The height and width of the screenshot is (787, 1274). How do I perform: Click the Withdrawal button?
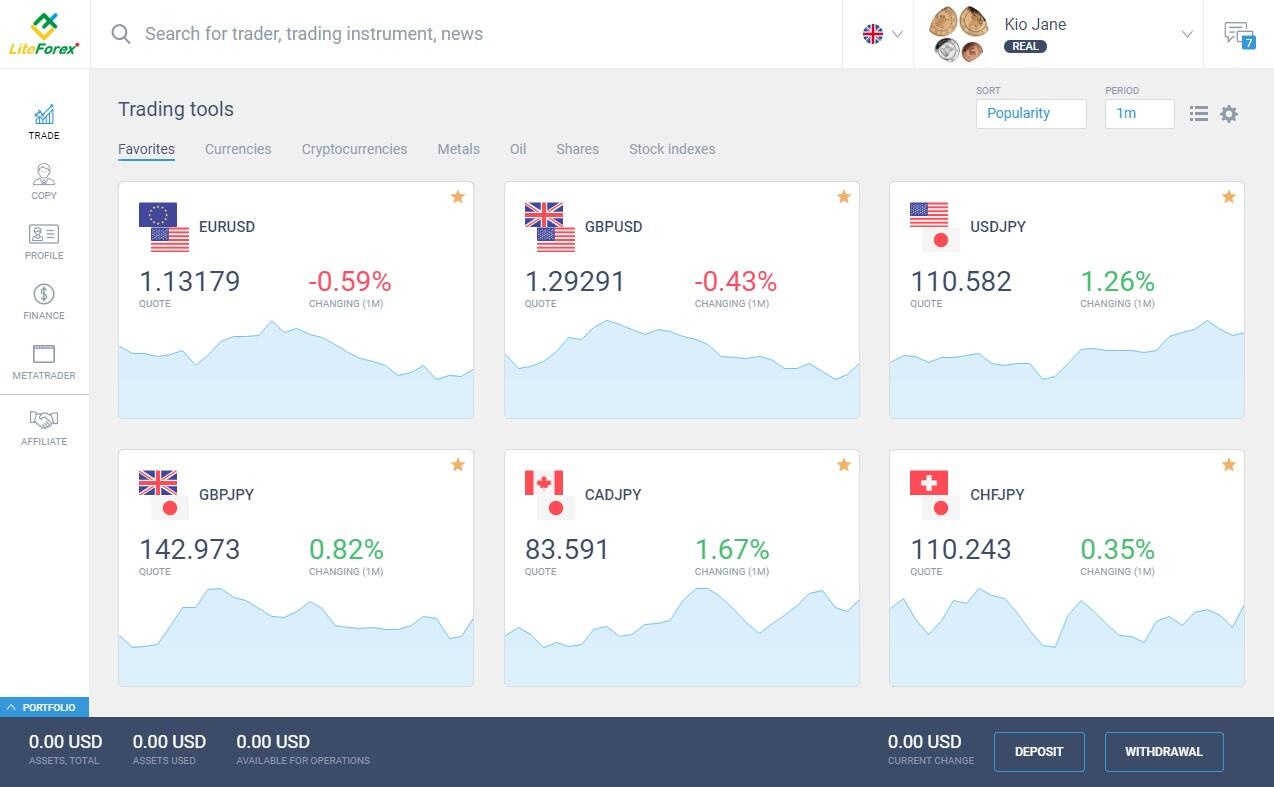tap(1164, 752)
